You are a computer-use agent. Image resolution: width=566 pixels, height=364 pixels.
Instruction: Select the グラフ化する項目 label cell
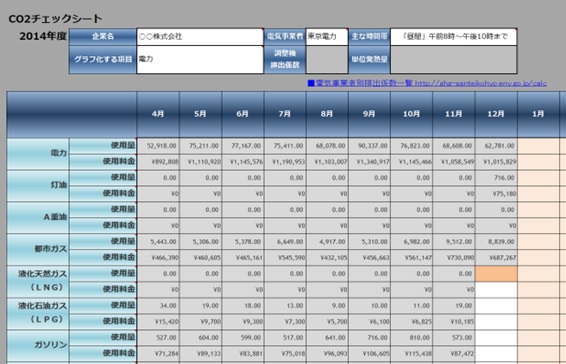[x=103, y=60]
